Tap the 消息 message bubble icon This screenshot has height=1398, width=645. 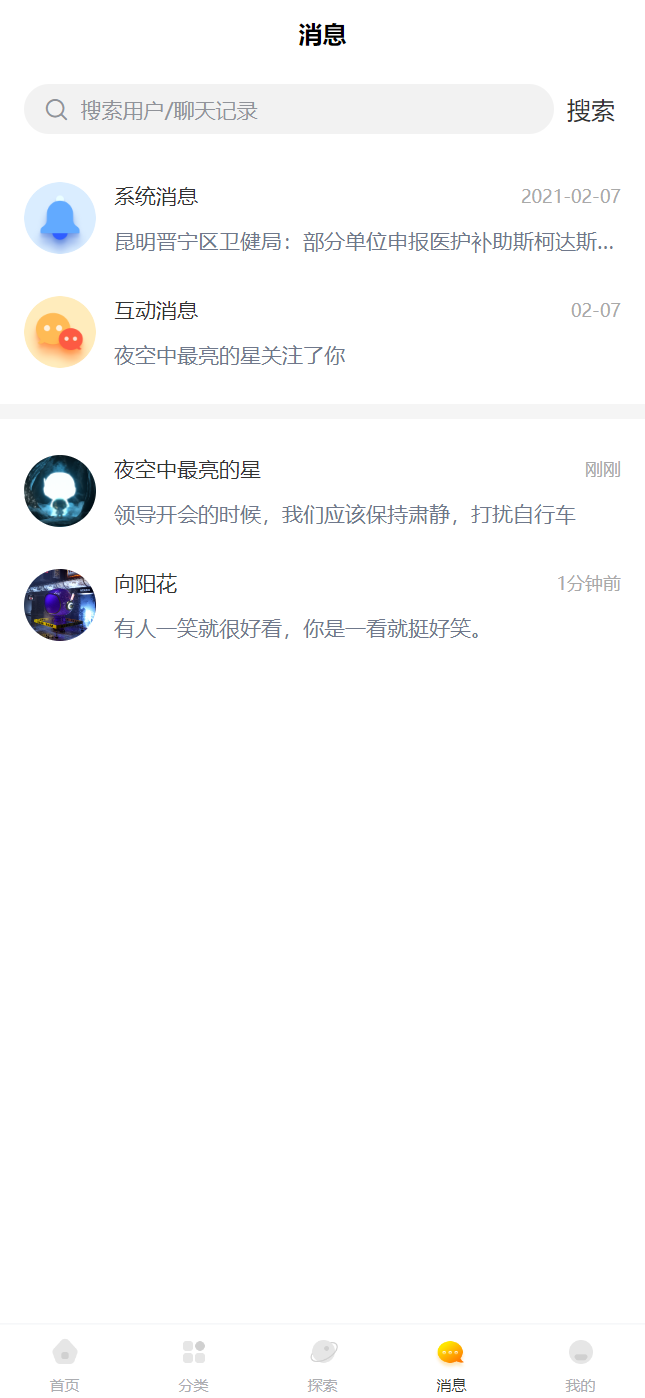pyautogui.click(x=451, y=1352)
